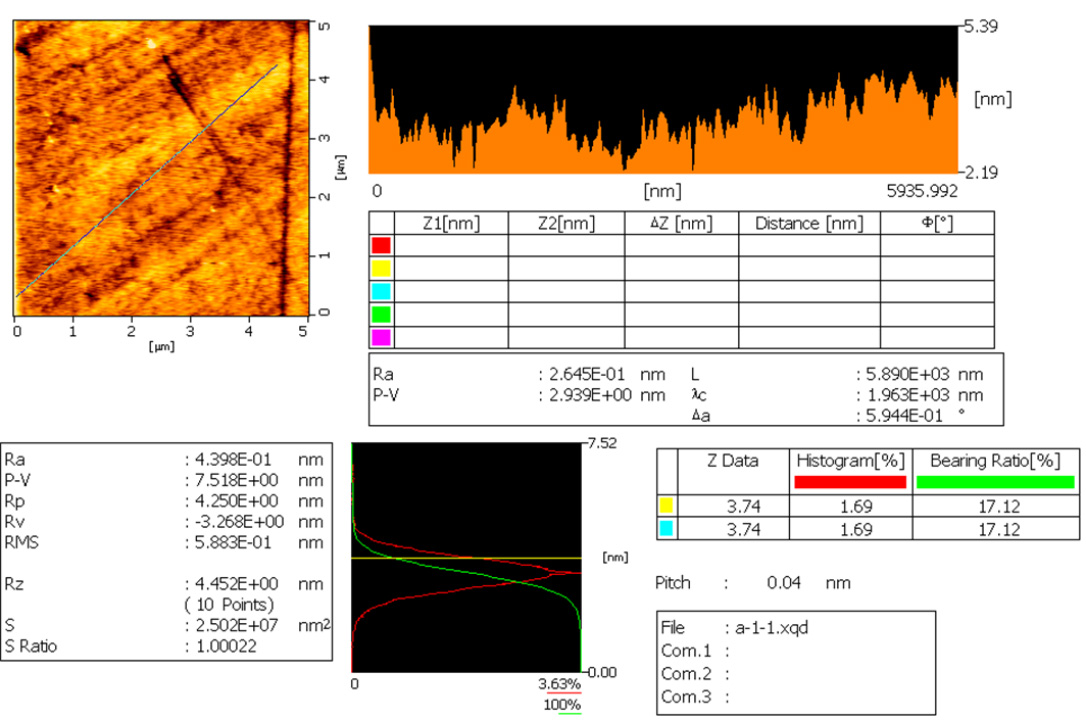Click the Z1[nm] column header
1086x720 pixels.
(x=451, y=223)
